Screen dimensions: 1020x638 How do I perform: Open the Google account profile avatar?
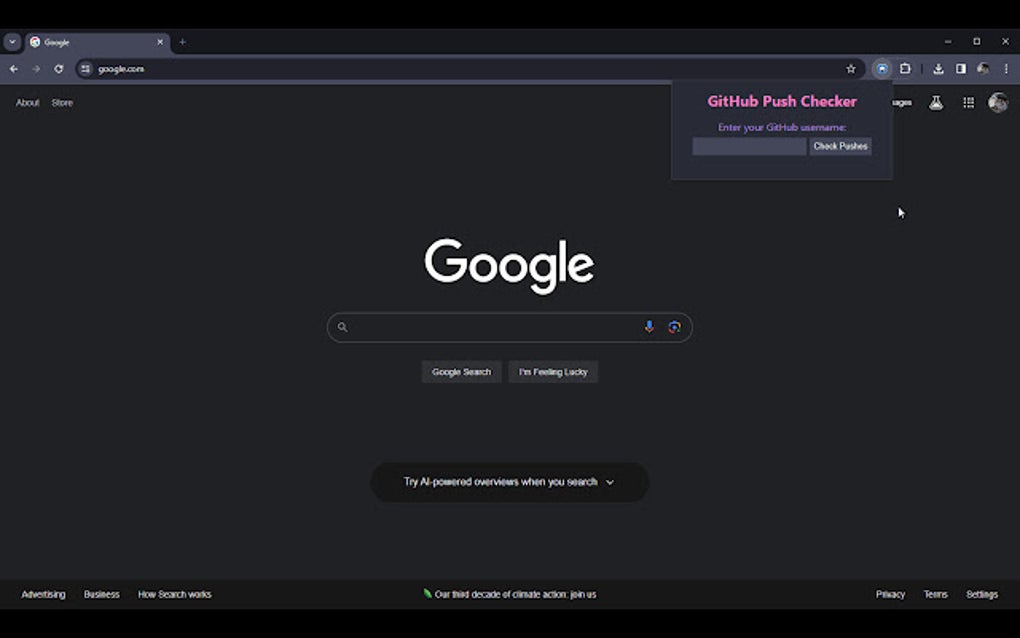(998, 102)
